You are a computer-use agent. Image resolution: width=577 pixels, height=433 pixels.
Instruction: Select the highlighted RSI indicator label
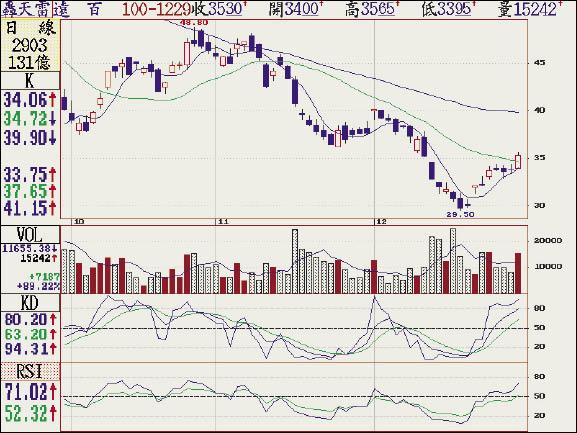[30, 371]
